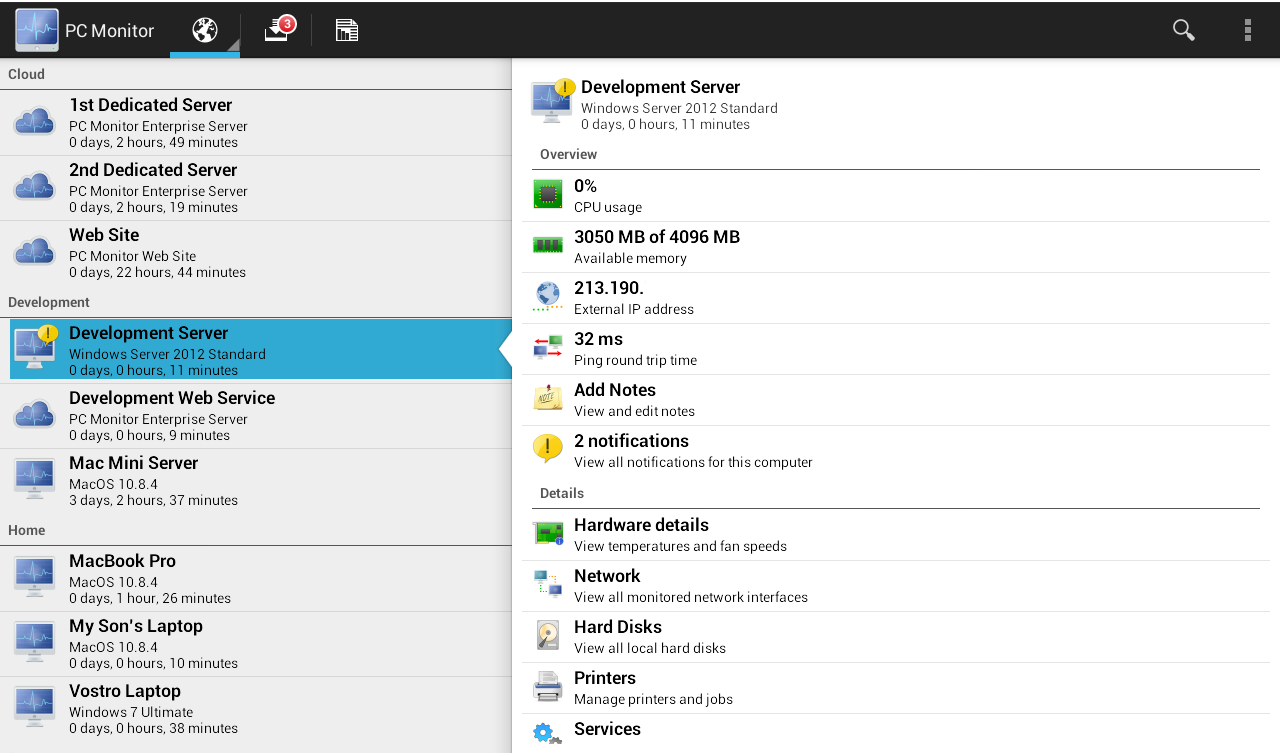Viewport: 1280px width, 753px height.
Task: Select the 1st Dedicated Server entry
Action: click(256, 123)
